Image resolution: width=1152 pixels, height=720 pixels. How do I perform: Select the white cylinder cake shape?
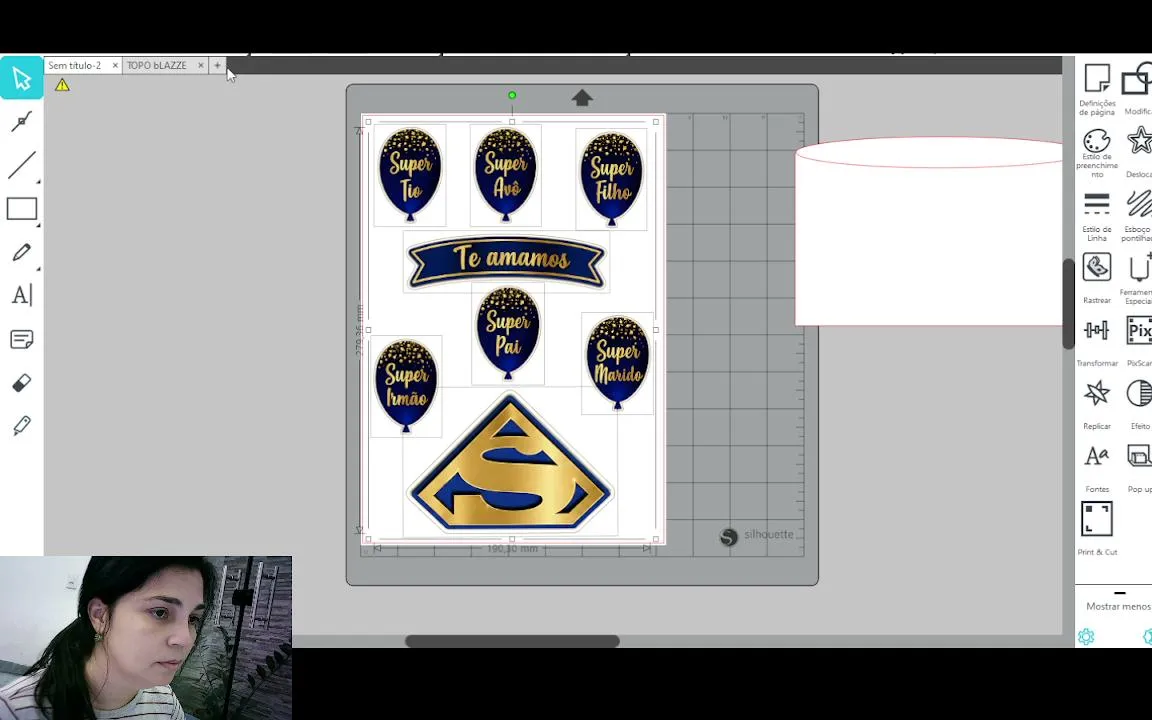[x=929, y=231]
